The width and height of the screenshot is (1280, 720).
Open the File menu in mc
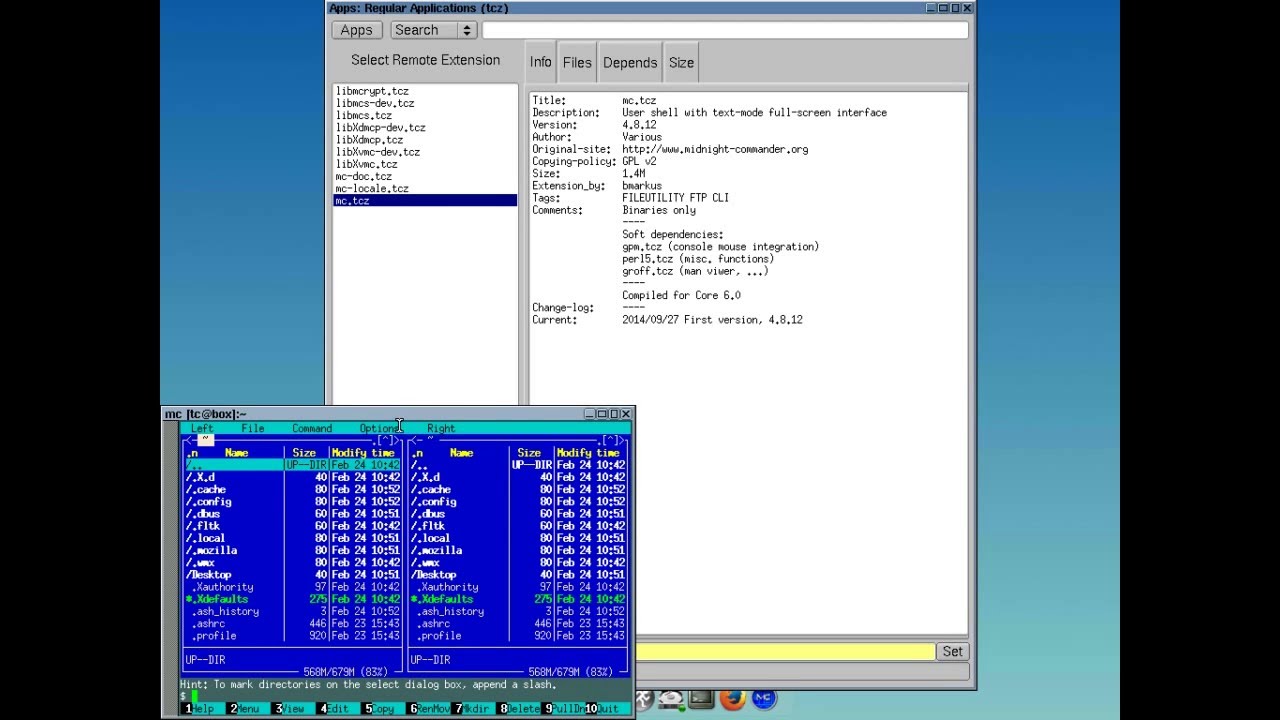253,428
